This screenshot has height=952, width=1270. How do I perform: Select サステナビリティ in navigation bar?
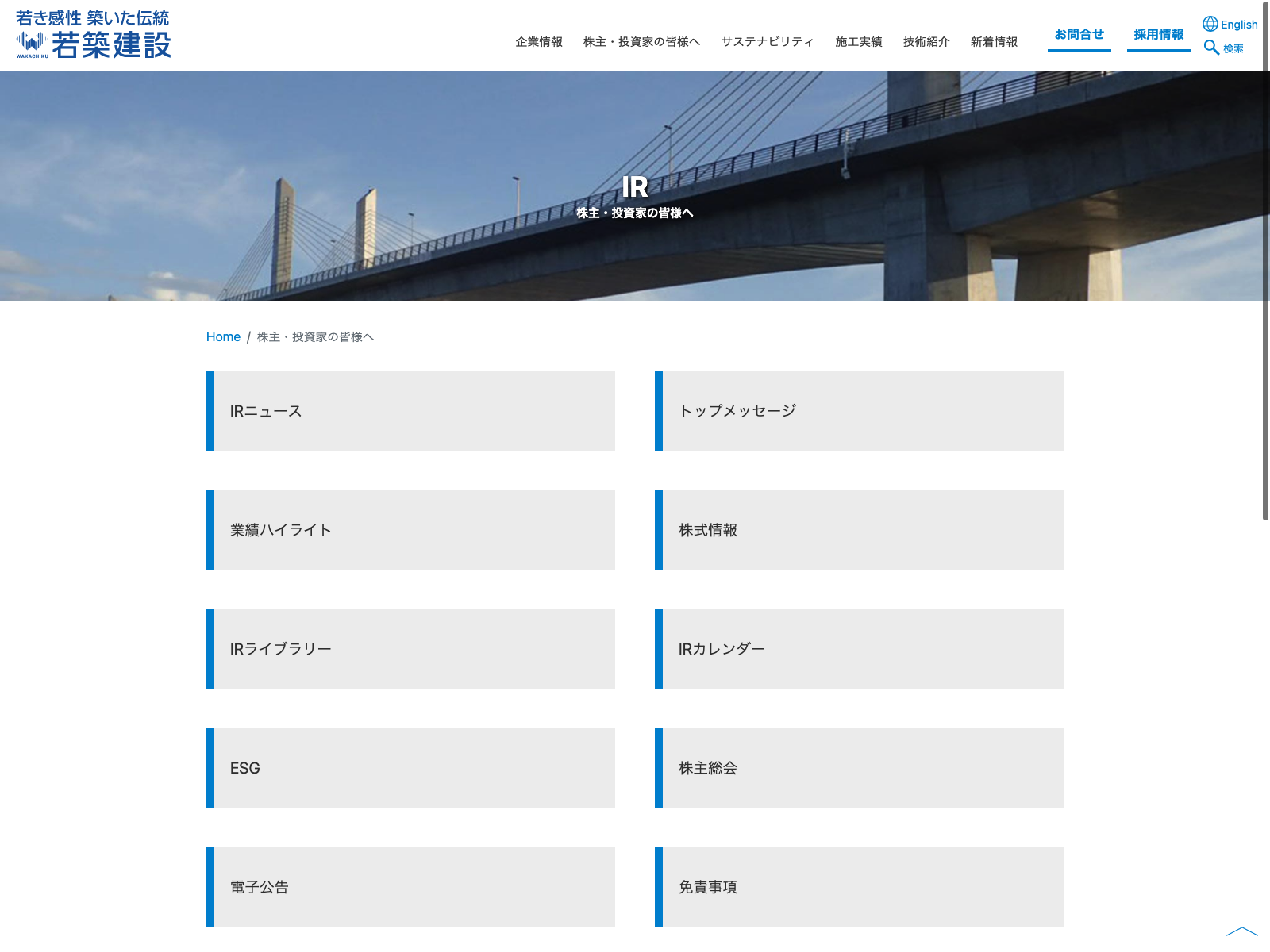[x=768, y=42]
